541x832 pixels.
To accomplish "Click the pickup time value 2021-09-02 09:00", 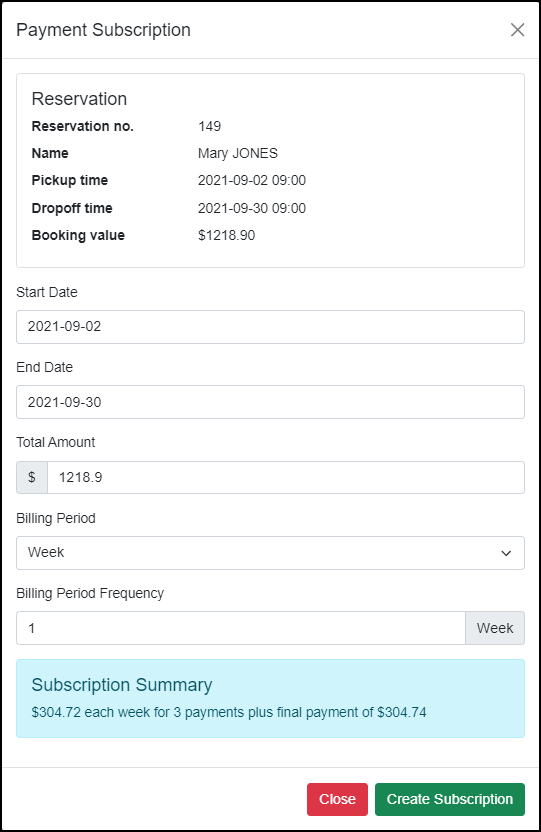I will click(x=252, y=180).
